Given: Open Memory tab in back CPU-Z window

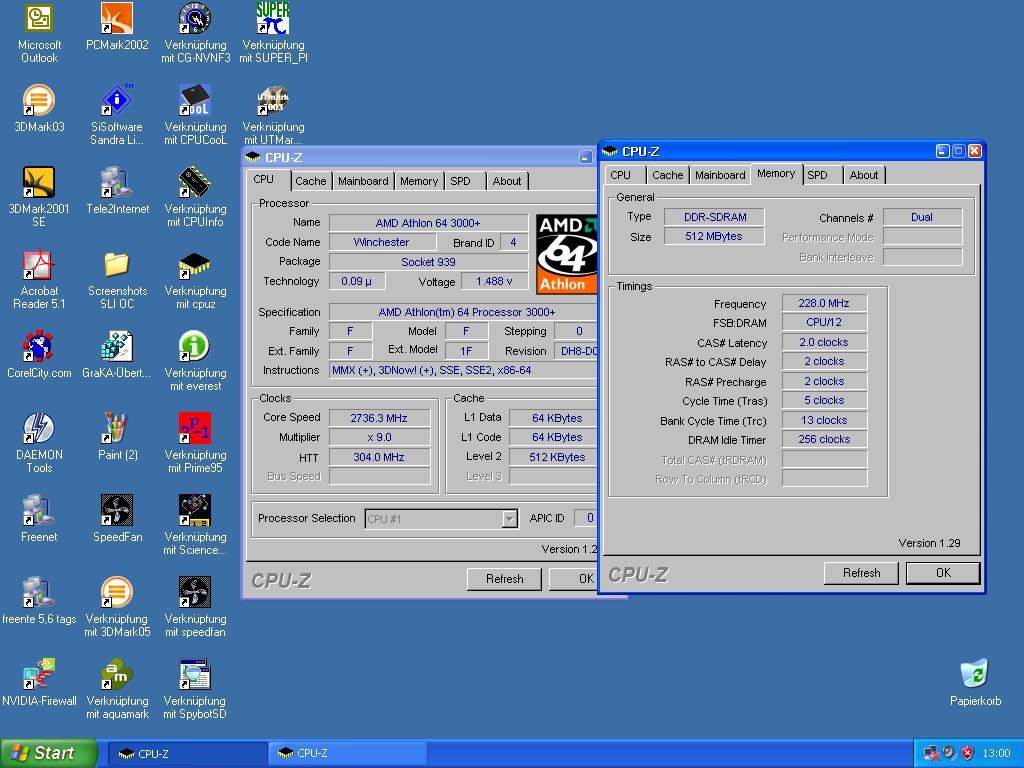Looking at the screenshot, I should coord(419,181).
